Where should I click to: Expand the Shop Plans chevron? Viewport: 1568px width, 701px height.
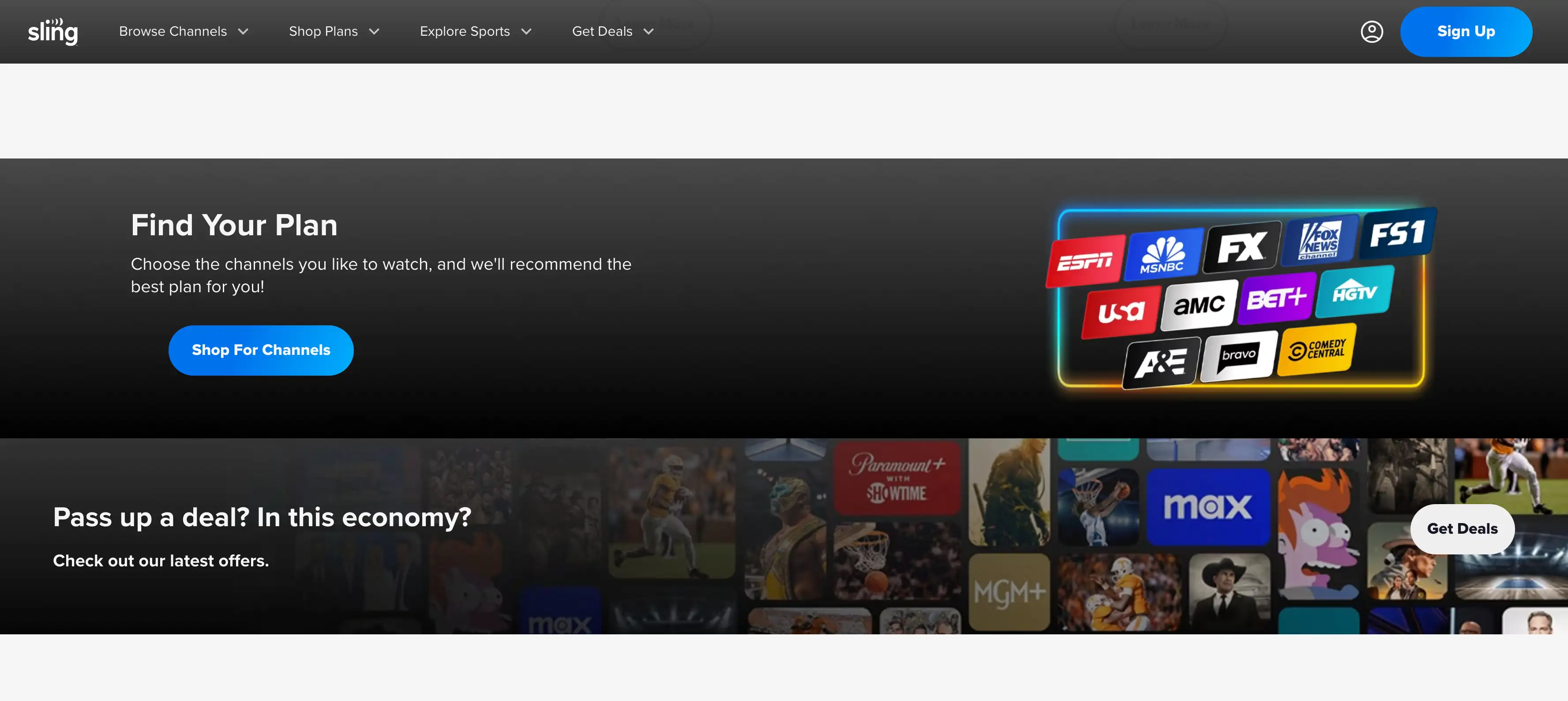point(374,32)
